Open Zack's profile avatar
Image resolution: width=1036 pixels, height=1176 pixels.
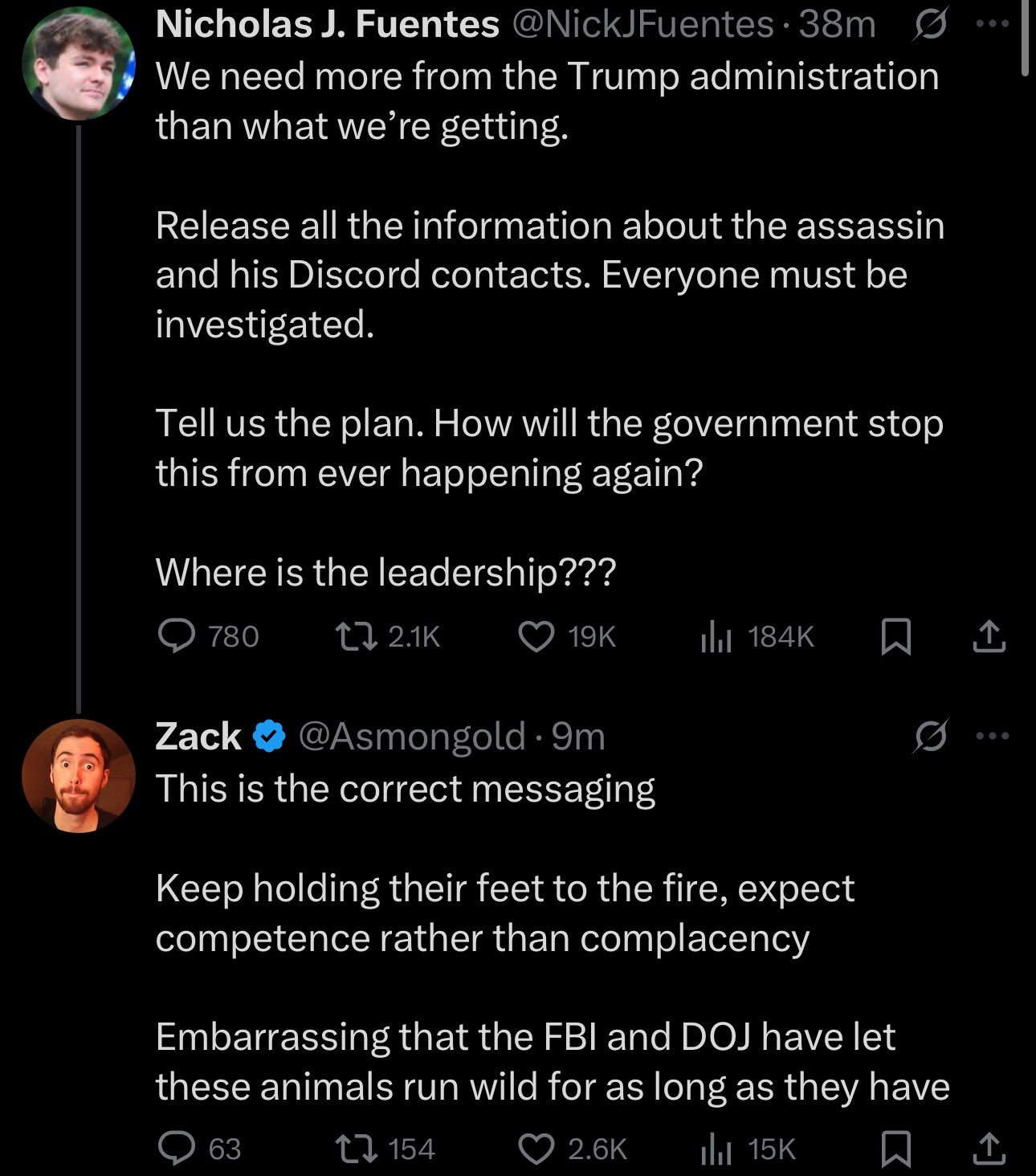(78, 776)
